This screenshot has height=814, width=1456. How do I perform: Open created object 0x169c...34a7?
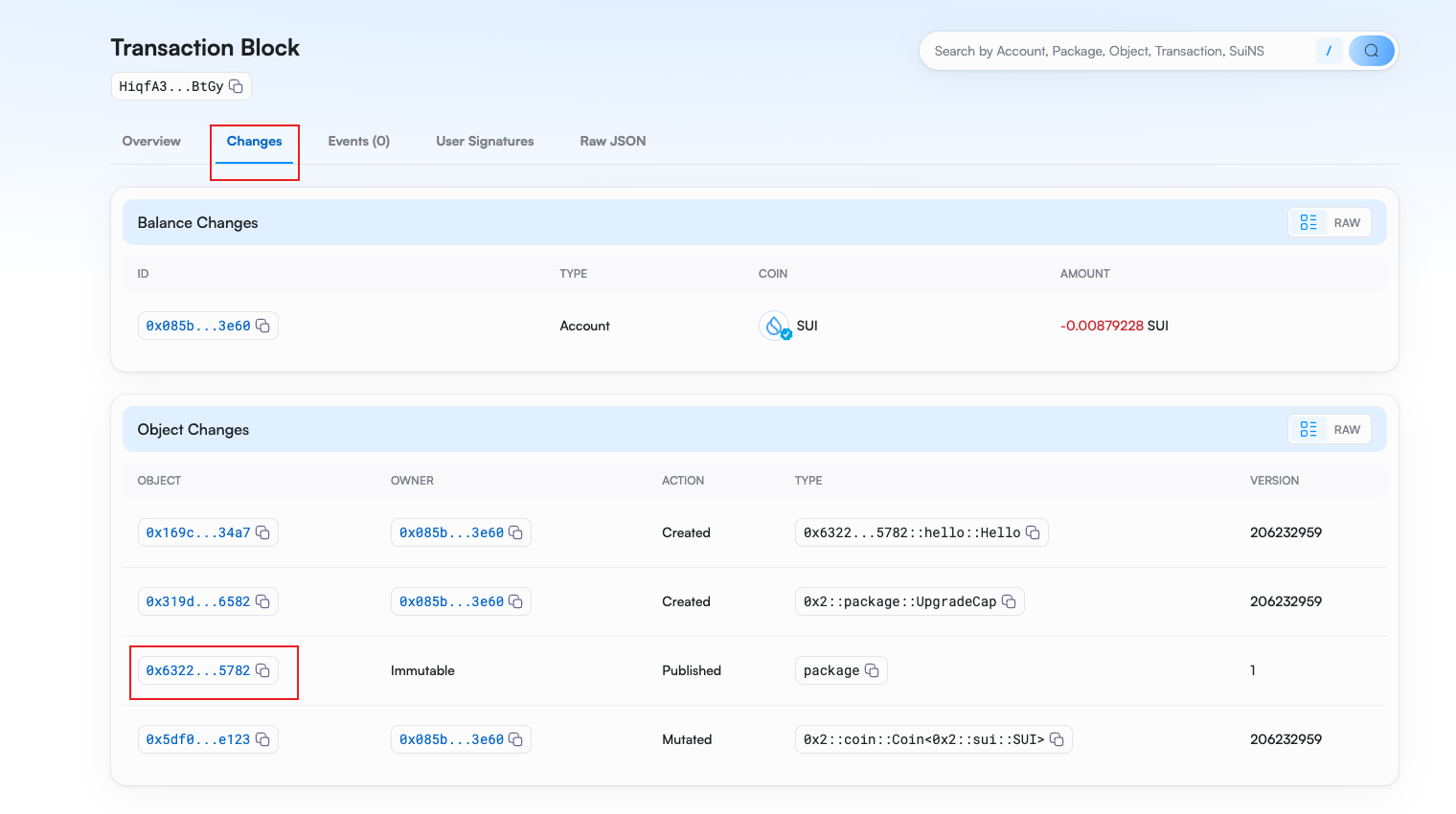(x=198, y=532)
